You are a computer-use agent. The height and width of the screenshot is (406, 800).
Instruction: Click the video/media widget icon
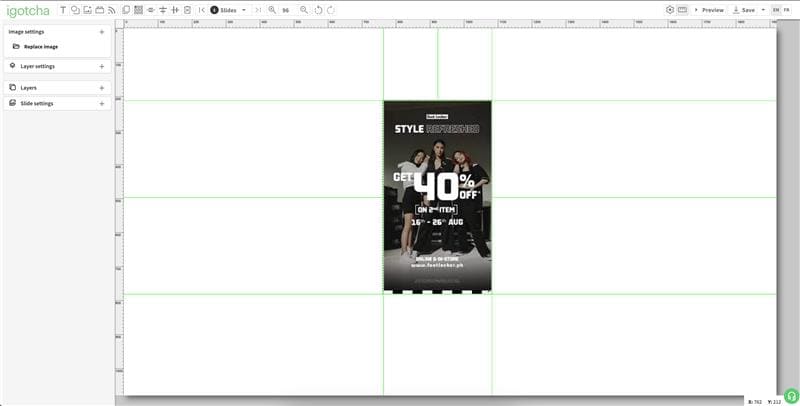click(99, 10)
